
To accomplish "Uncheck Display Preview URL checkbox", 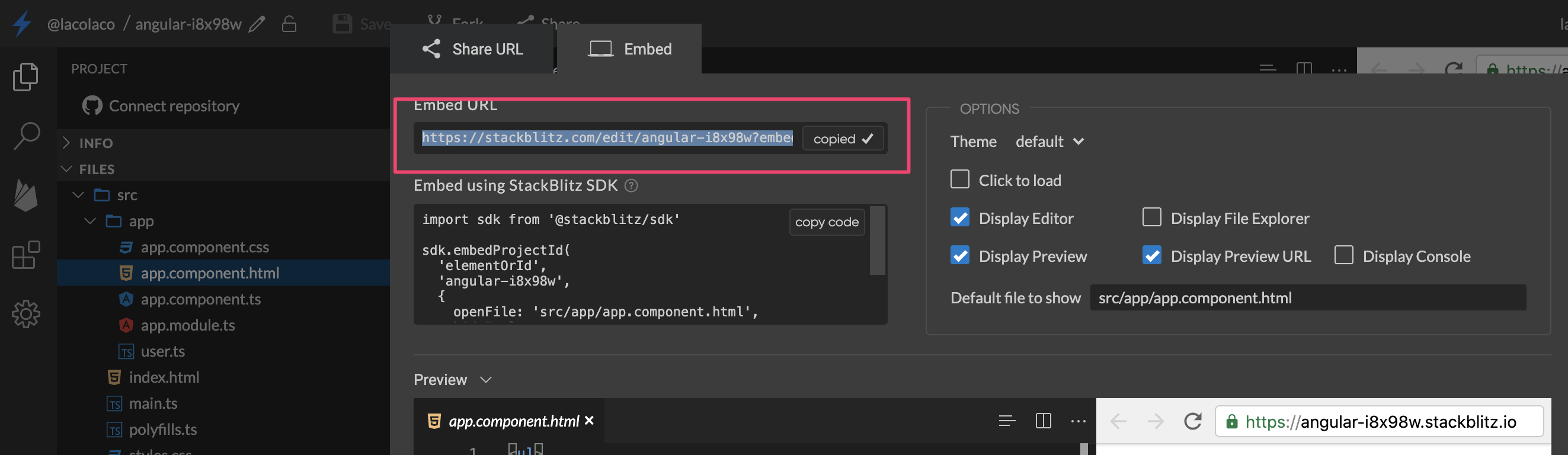I will click(1151, 255).
